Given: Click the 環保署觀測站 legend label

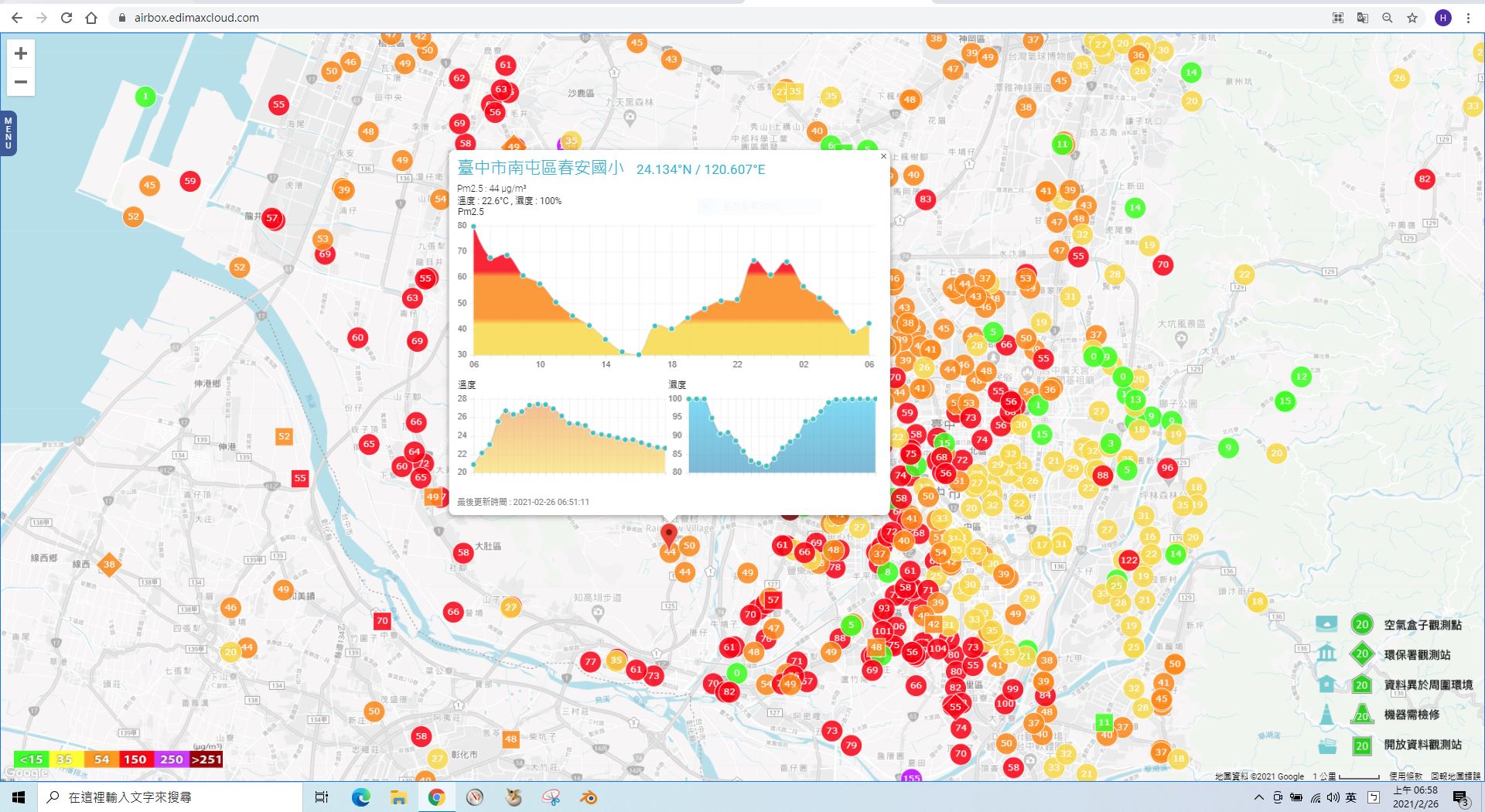Looking at the screenshot, I should (1417, 655).
